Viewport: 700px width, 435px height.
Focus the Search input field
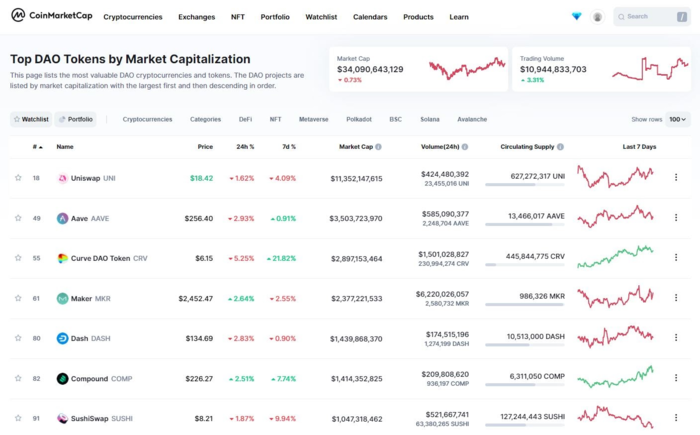click(652, 17)
